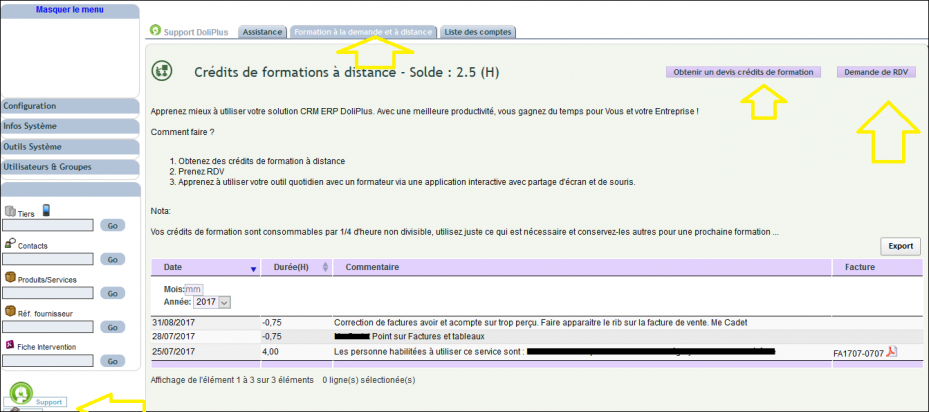Click the Contacts icon in sidebar
The image size is (929, 412).
10,243
